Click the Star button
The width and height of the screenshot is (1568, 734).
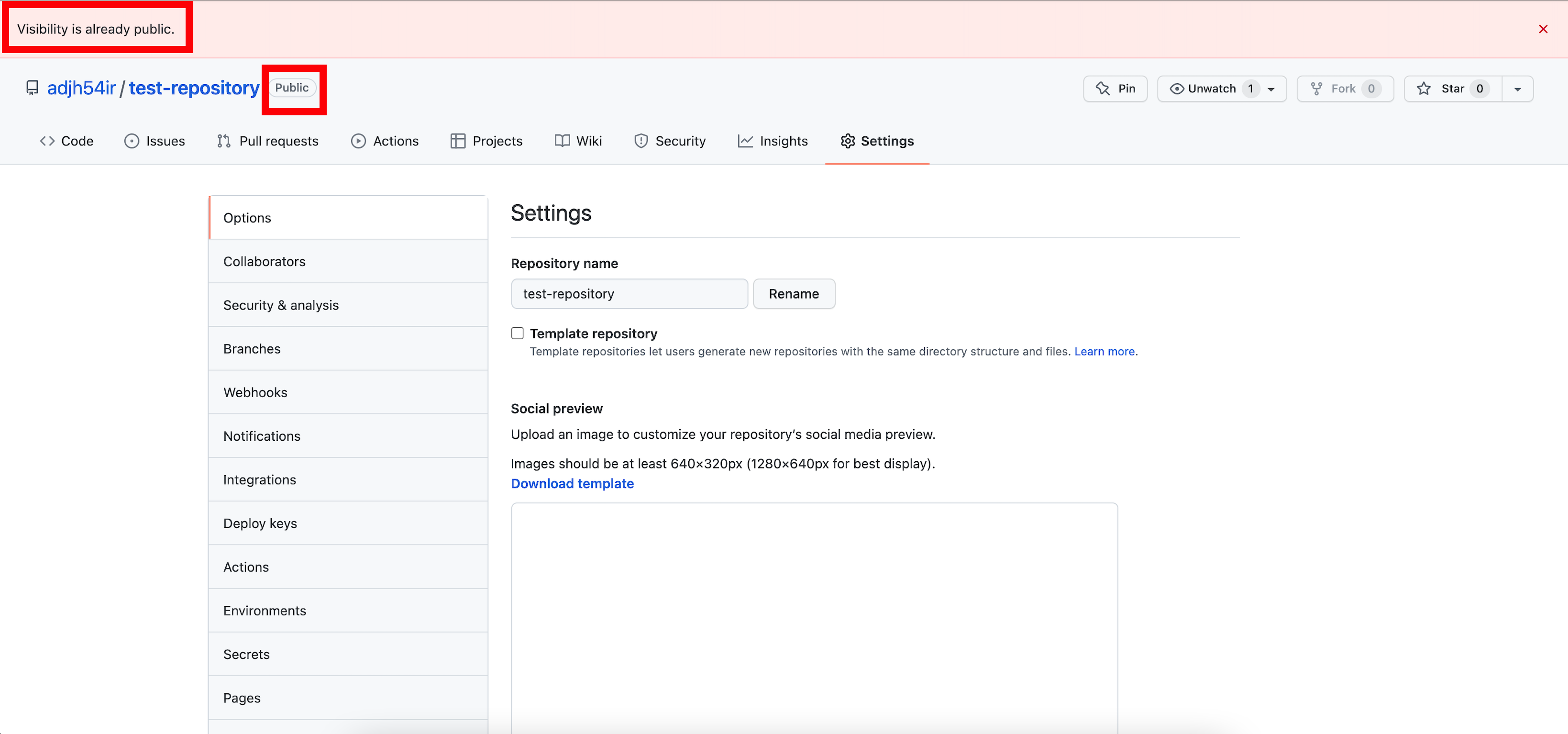pyautogui.click(x=1452, y=89)
